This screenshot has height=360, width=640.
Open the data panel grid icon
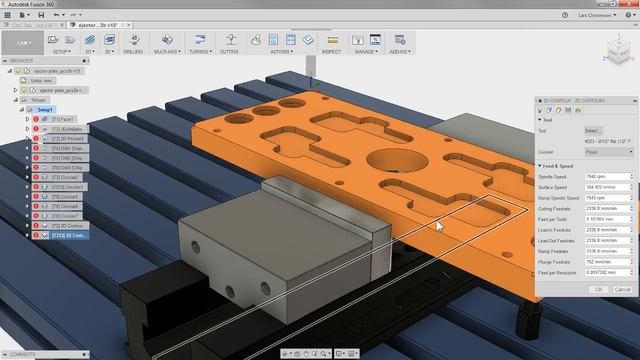pyautogui.click(x=7, y=15)
